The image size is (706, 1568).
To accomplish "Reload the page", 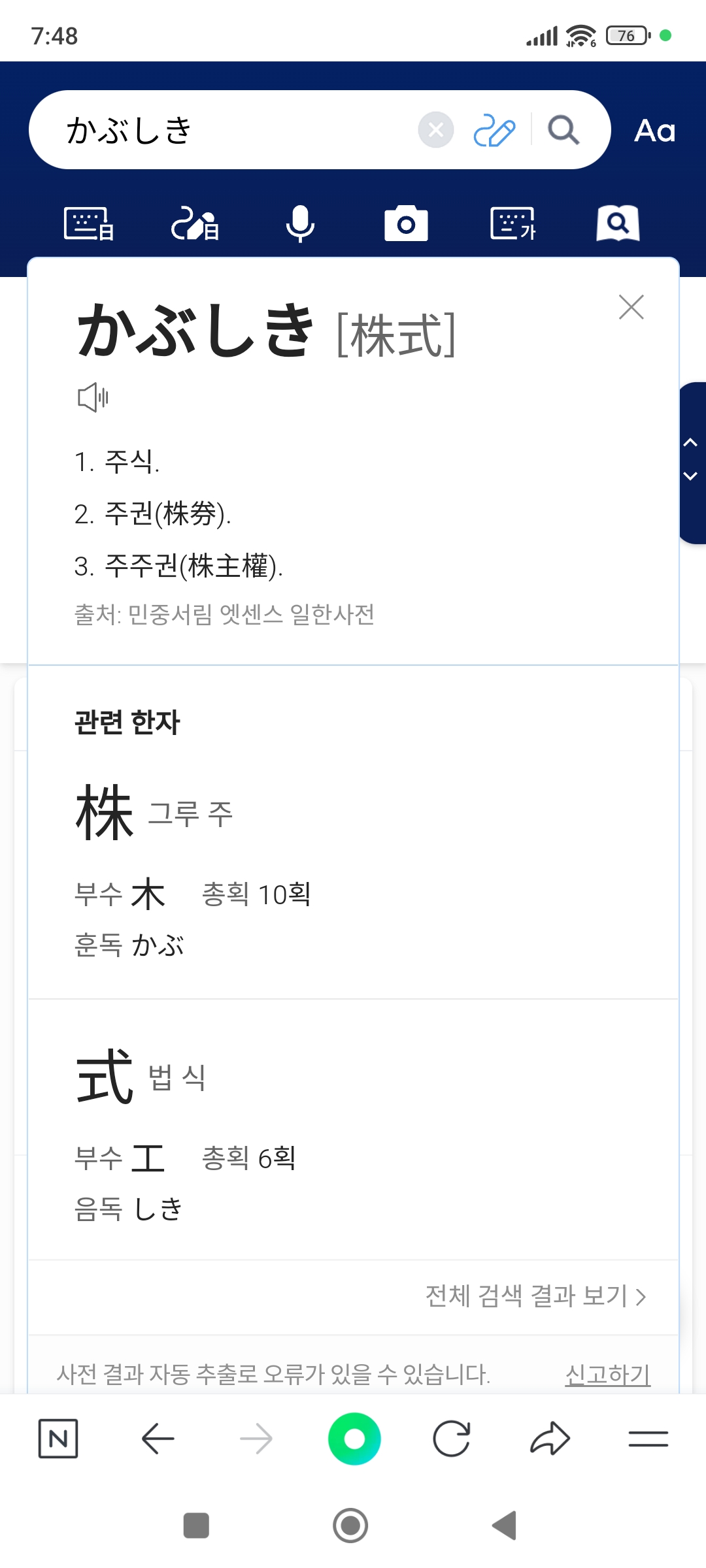I will (452, 1439).
